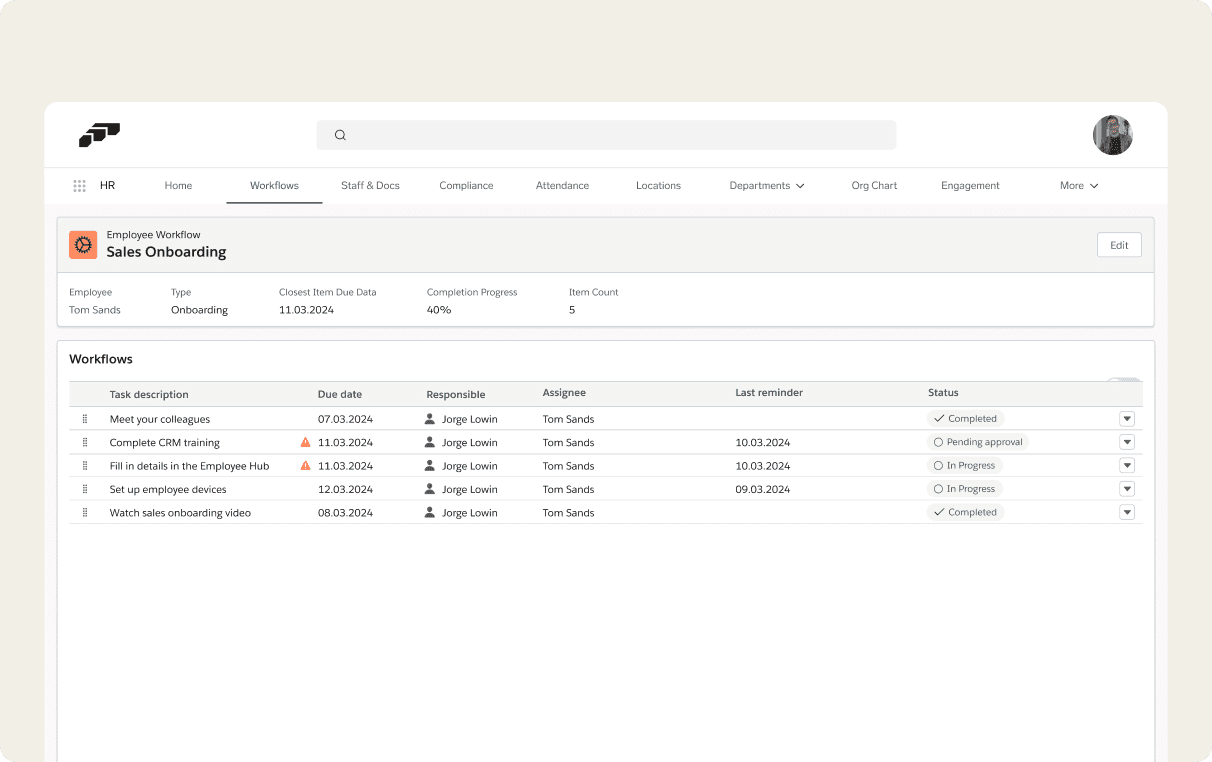Open row menu for Complete CRM training
This screenshot has height=762, width=1212.
[x=1127, y=442]
